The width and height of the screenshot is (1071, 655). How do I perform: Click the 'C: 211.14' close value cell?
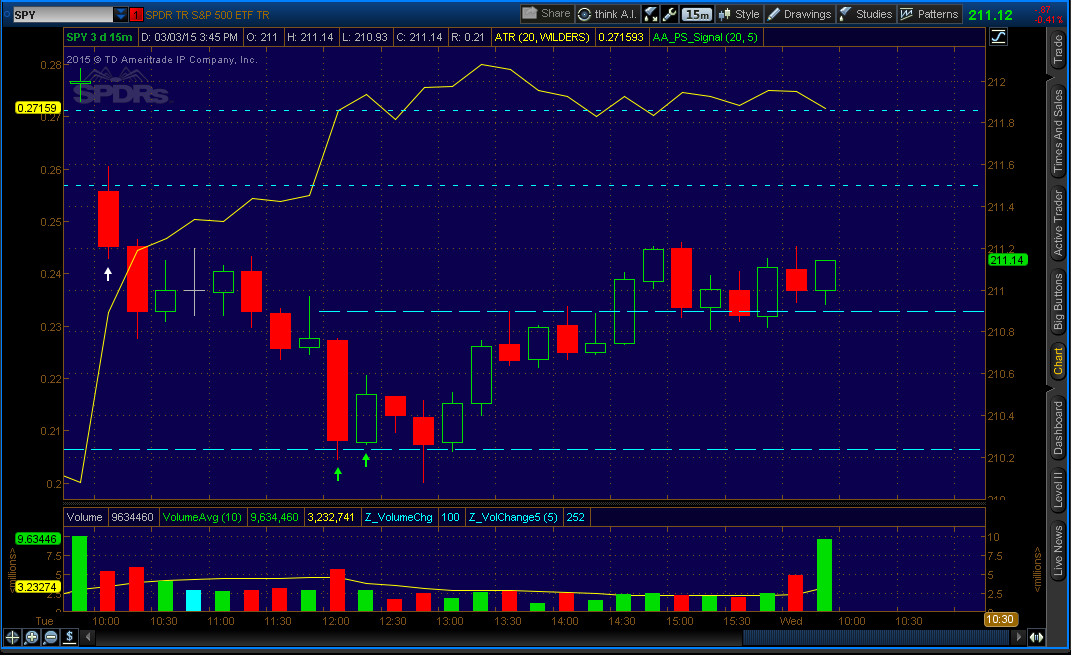419,37
